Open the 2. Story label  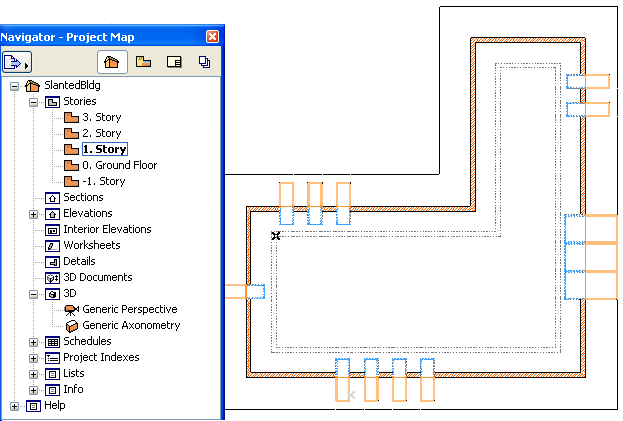pos(102,133)
